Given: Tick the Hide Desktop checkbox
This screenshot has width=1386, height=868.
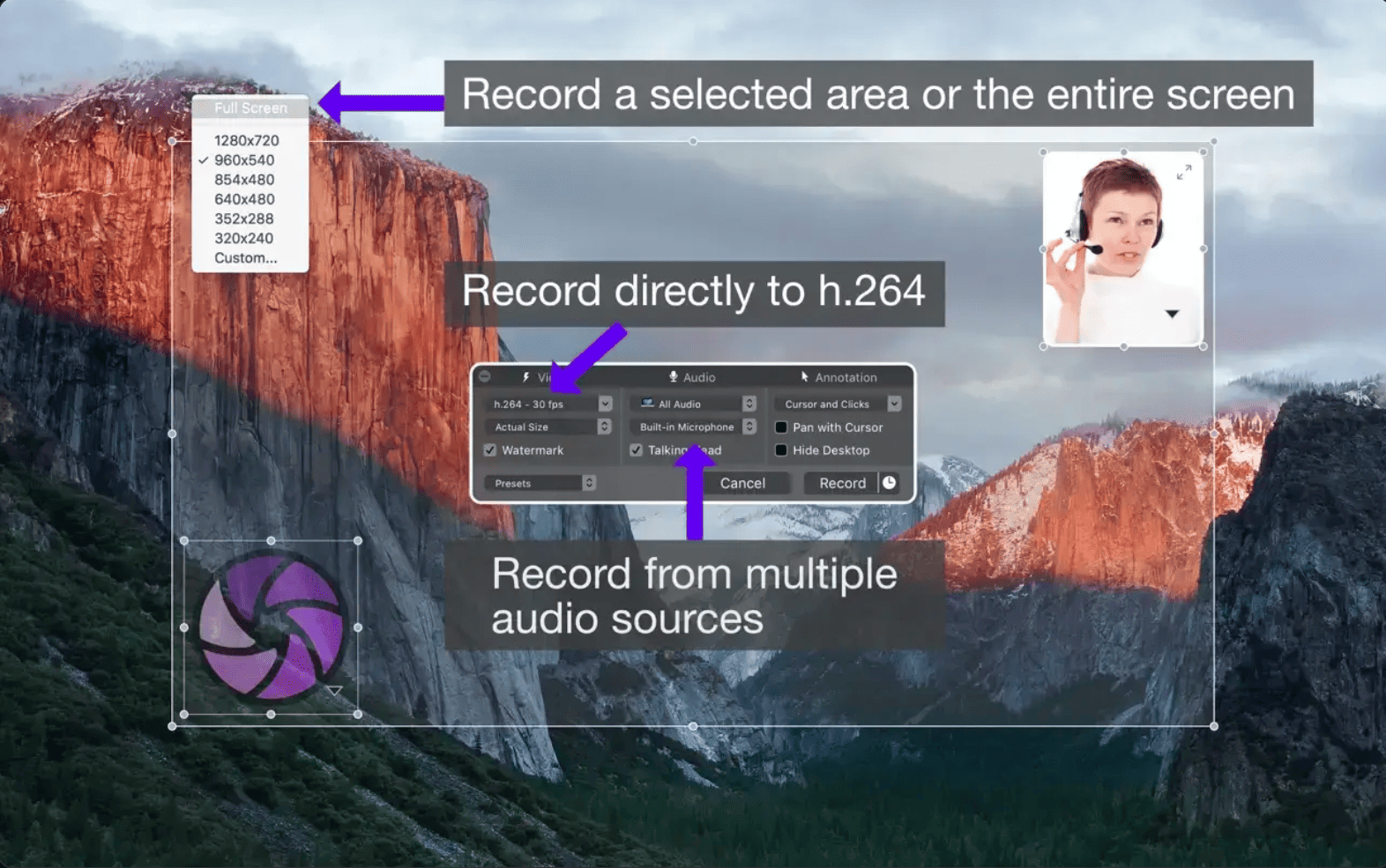Looking at the screenshot, I should point(781,450).
